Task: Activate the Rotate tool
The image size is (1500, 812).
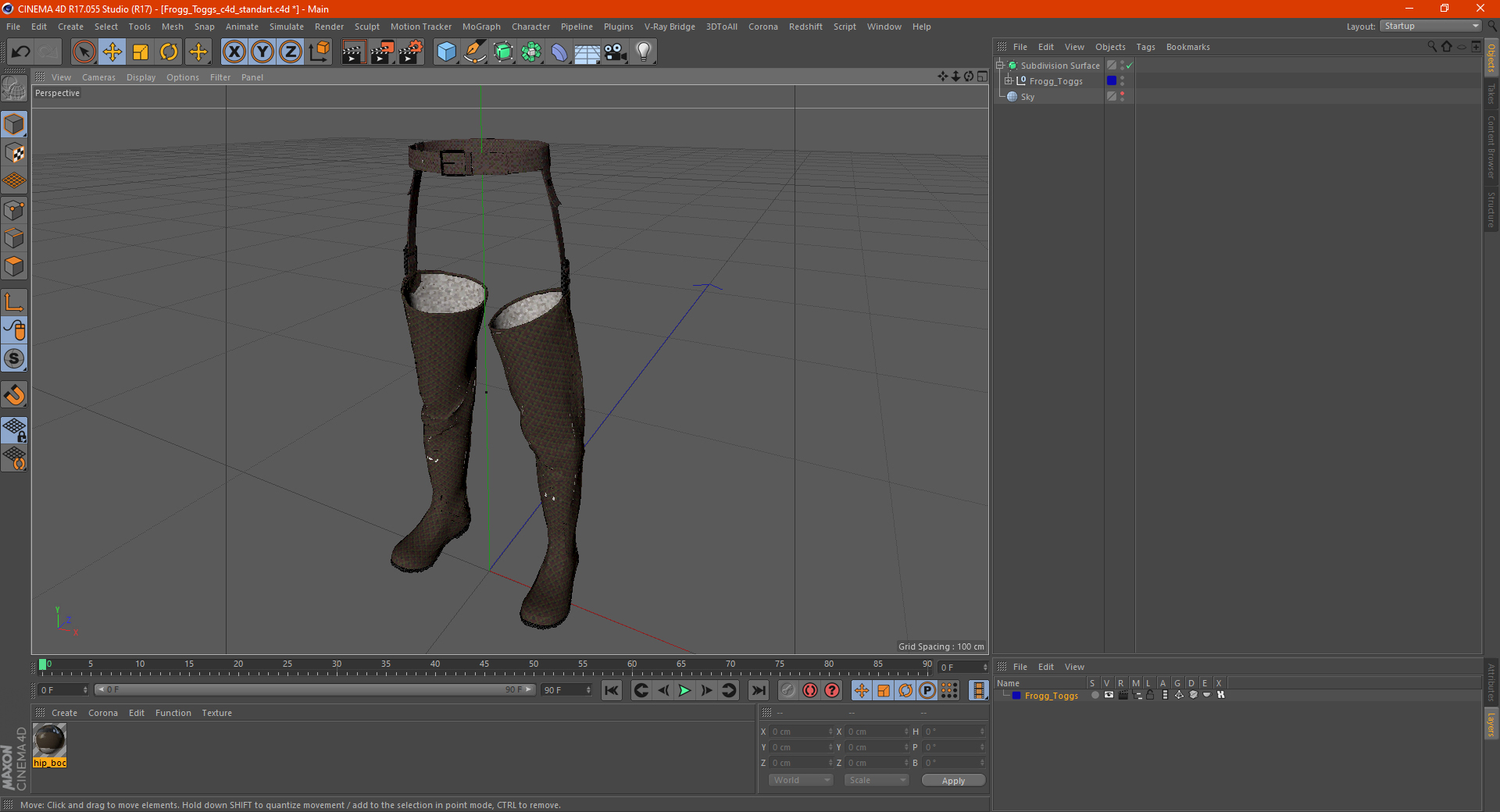Action: [169, 52]
